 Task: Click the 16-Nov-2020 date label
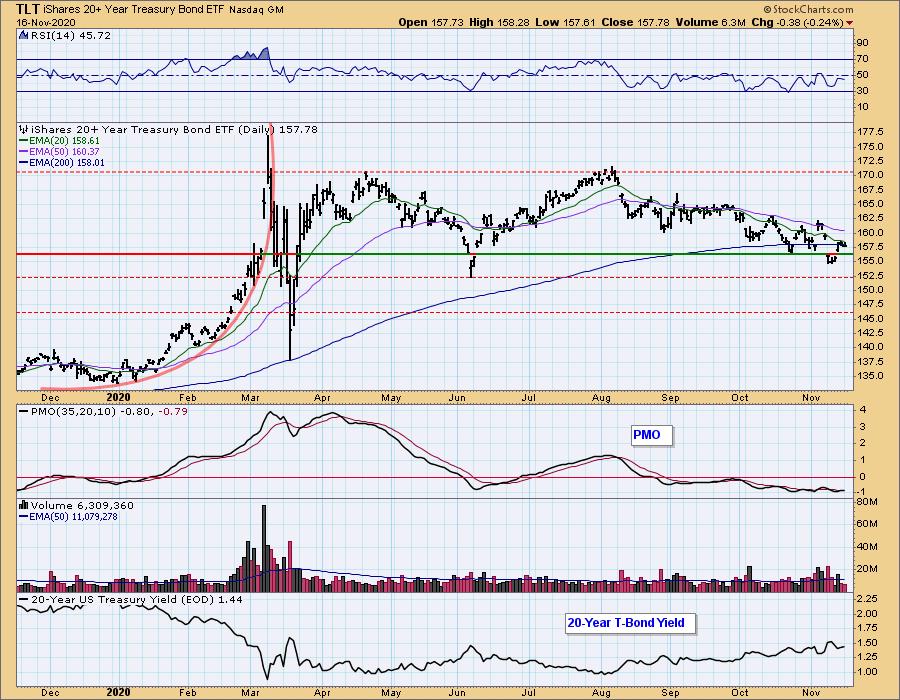46,22
